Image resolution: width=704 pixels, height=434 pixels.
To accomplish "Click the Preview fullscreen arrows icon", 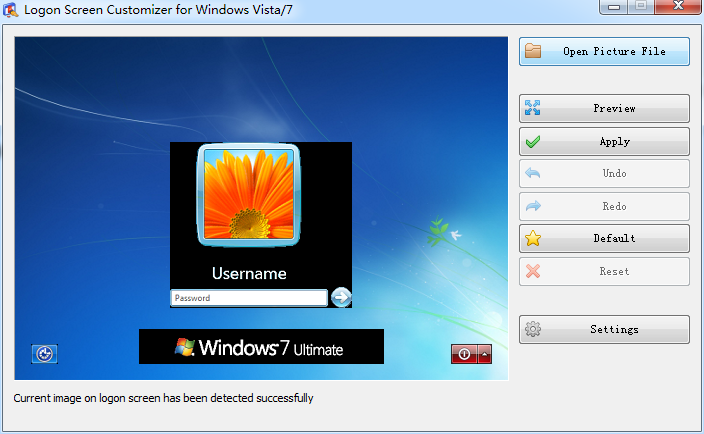I will tap(534, 109).
